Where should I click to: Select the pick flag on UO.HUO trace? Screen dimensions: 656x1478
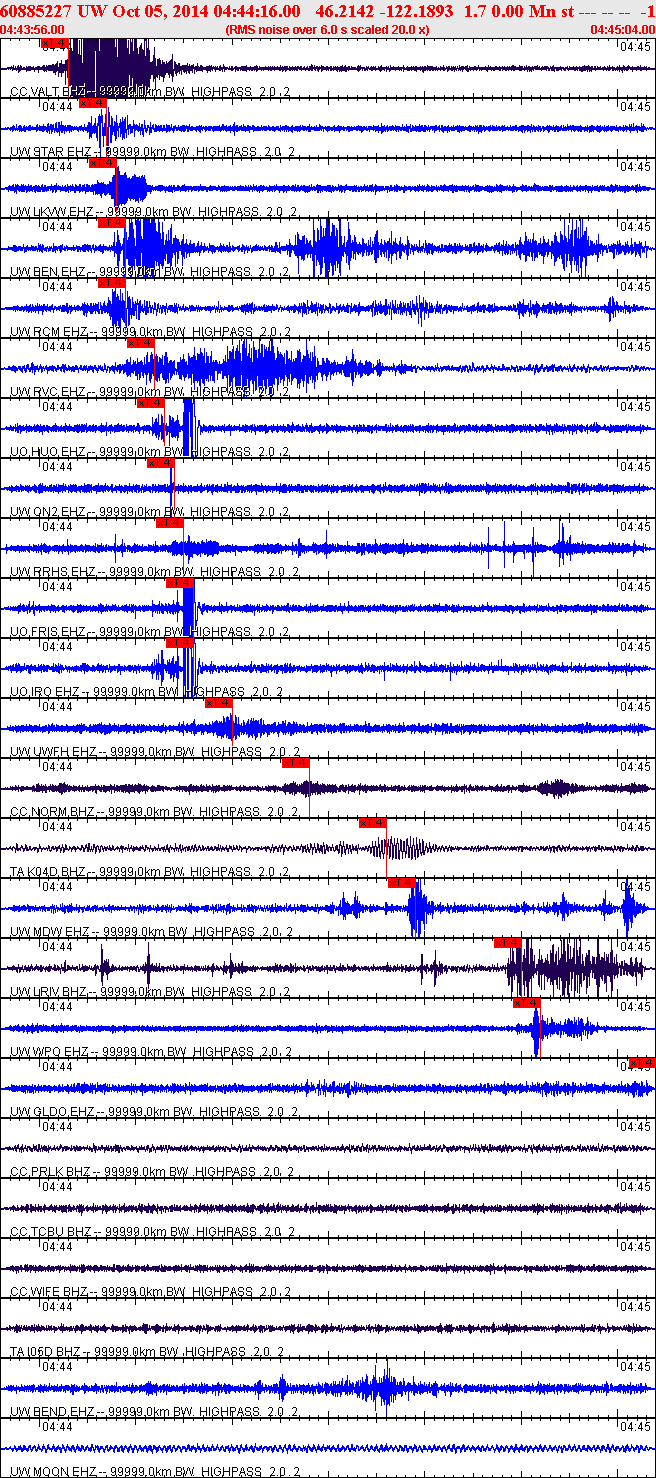pos(150,403)
